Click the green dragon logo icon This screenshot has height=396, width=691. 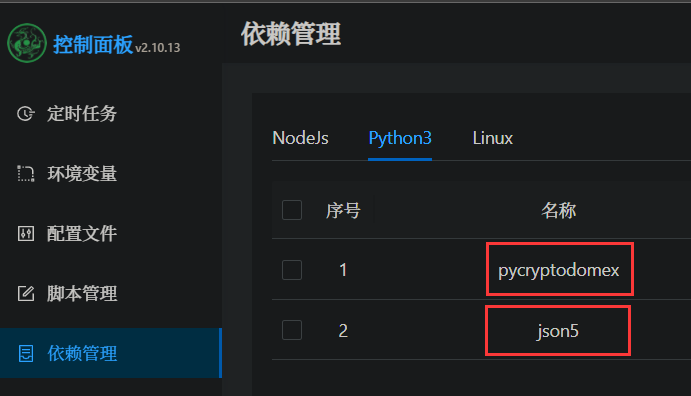(27, 43)
